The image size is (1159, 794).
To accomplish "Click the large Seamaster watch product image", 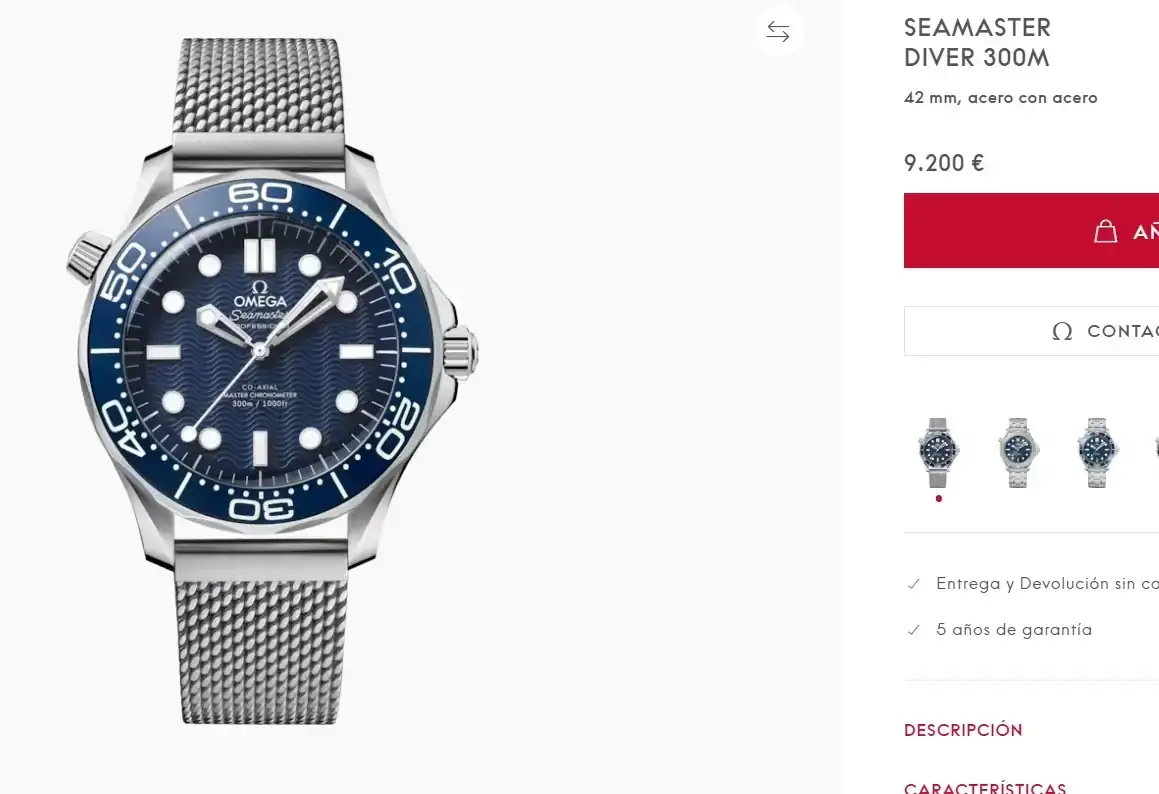I will pyautogui.click(x=271, y=378).
